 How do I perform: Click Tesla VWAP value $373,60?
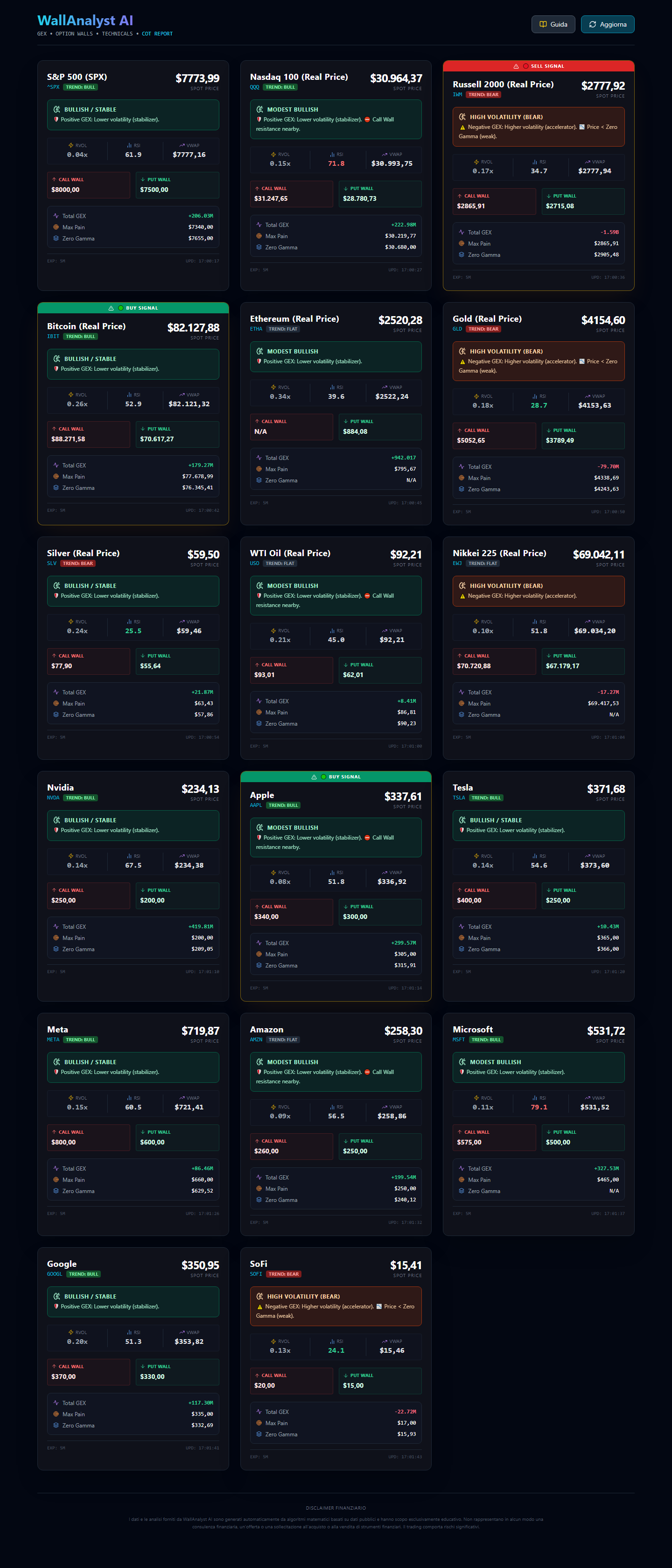point(595,866)
